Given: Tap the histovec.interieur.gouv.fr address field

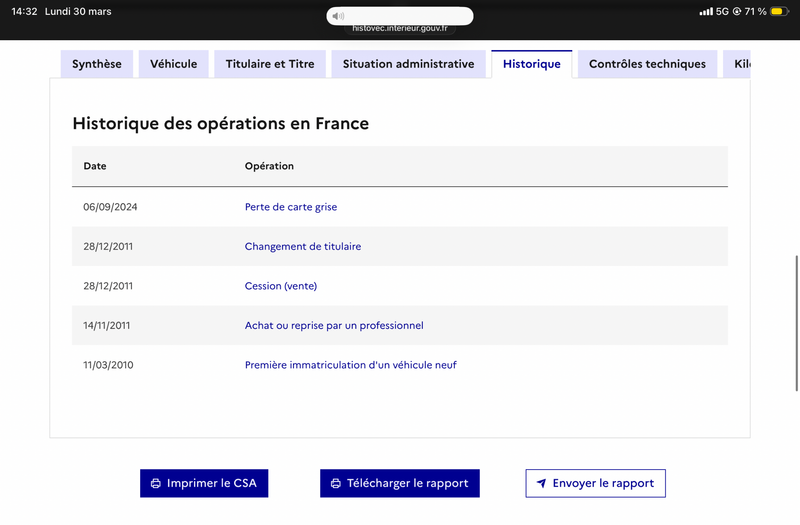Looking at the screenshot, I should [400, 29].
